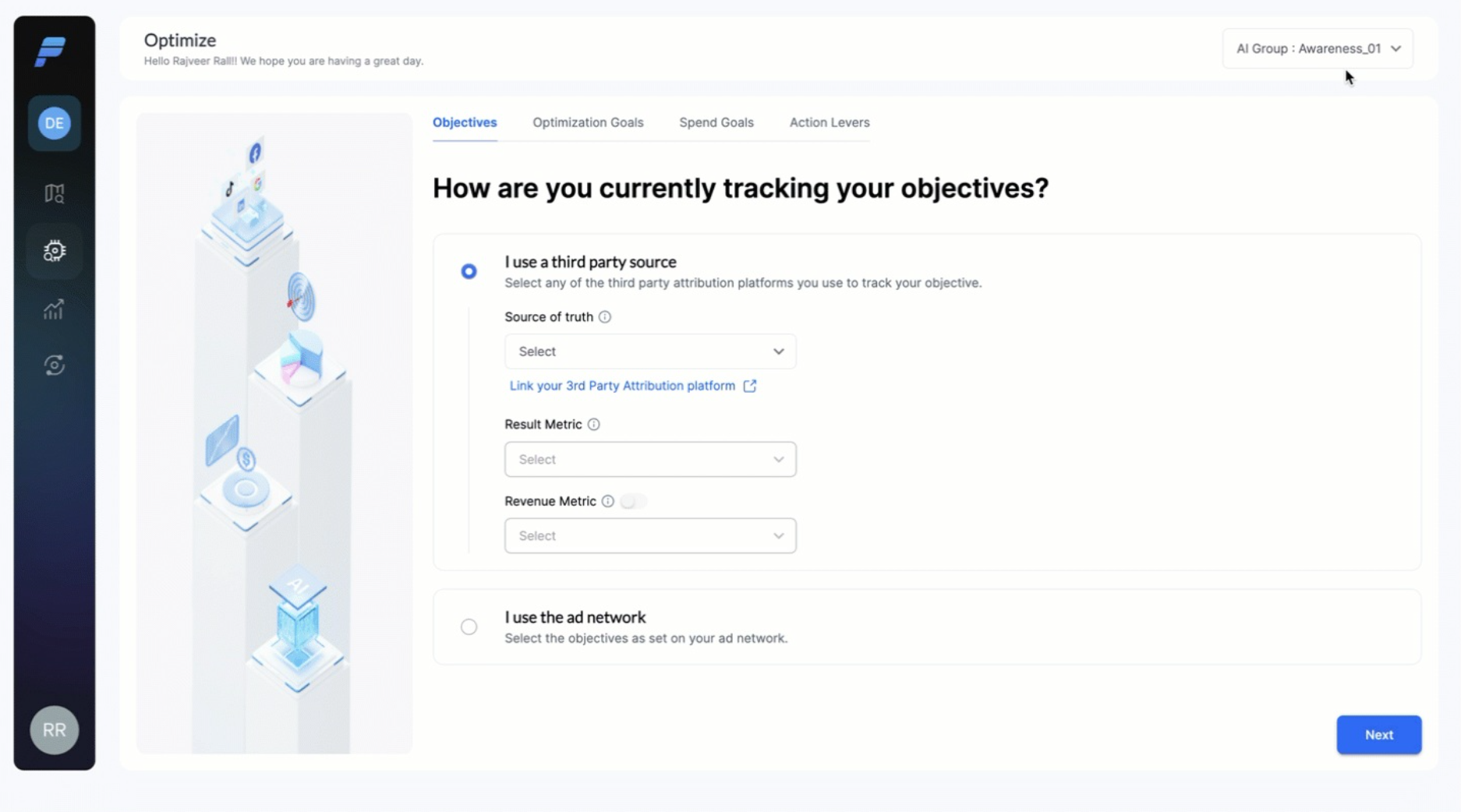1461x812 pixels.
Task: Expand the Result Metric dropdown
Action: [x=650, y=459]
